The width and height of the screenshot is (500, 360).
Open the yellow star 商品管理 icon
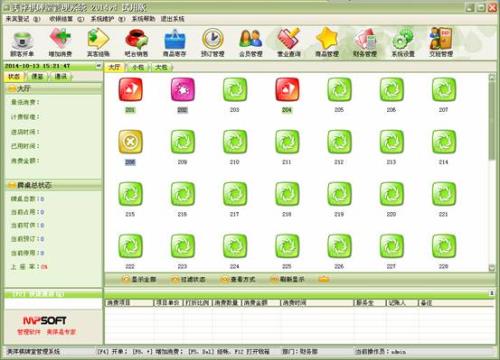[x=327, y=43]
